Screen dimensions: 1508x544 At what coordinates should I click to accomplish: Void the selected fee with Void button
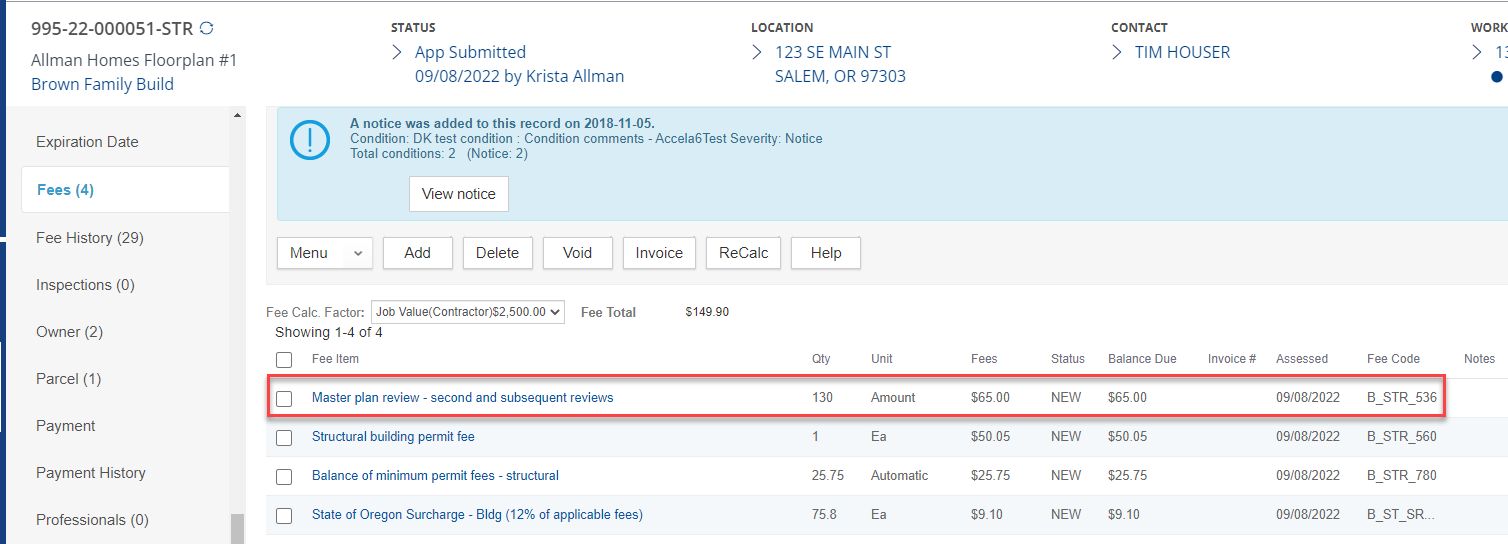click(x=577, y=253)
